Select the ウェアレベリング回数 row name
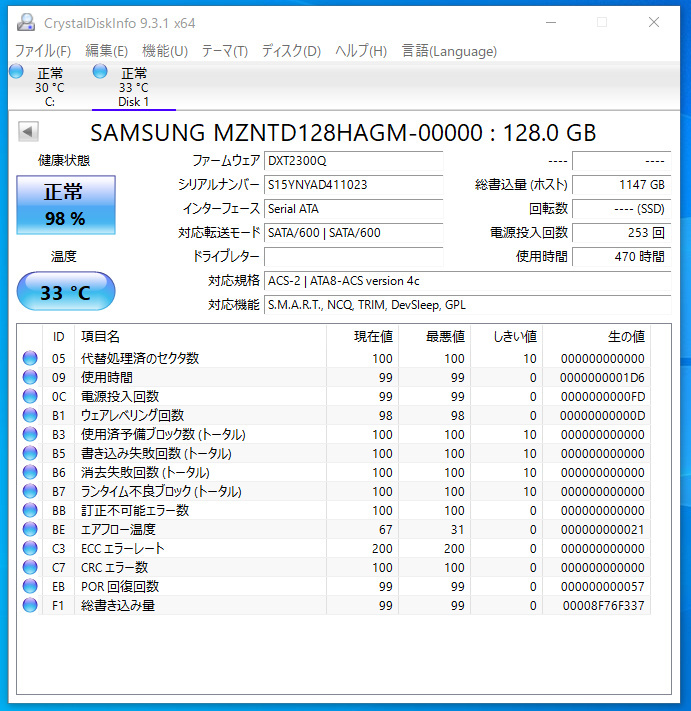691x711 pixels. [132, 415]
